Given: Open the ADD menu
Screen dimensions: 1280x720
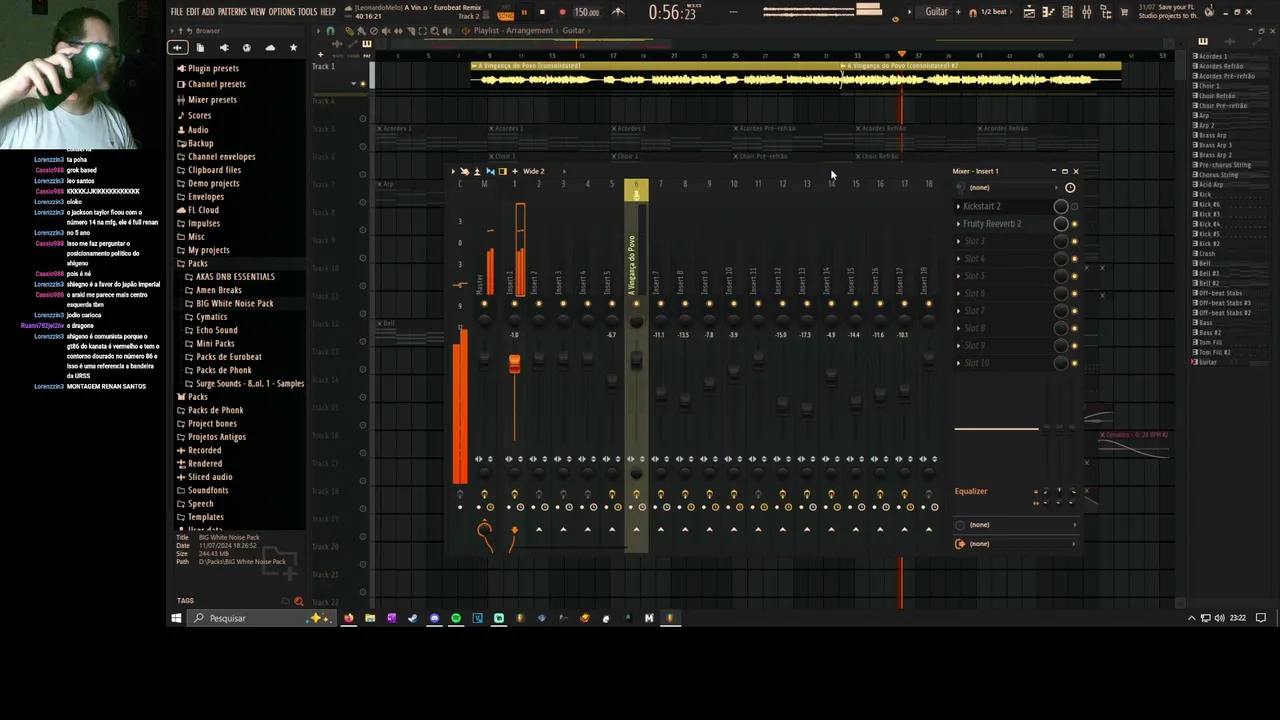Looking at the screenshot, I should click(208, 12).
